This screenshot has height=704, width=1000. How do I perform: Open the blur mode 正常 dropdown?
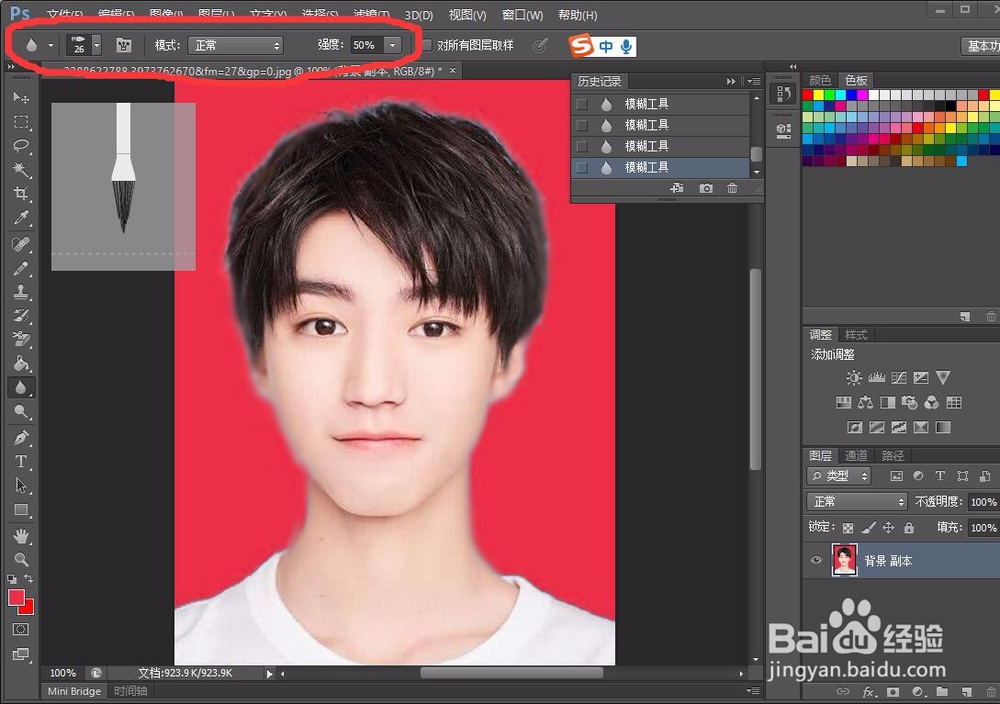tap(235, 45)
